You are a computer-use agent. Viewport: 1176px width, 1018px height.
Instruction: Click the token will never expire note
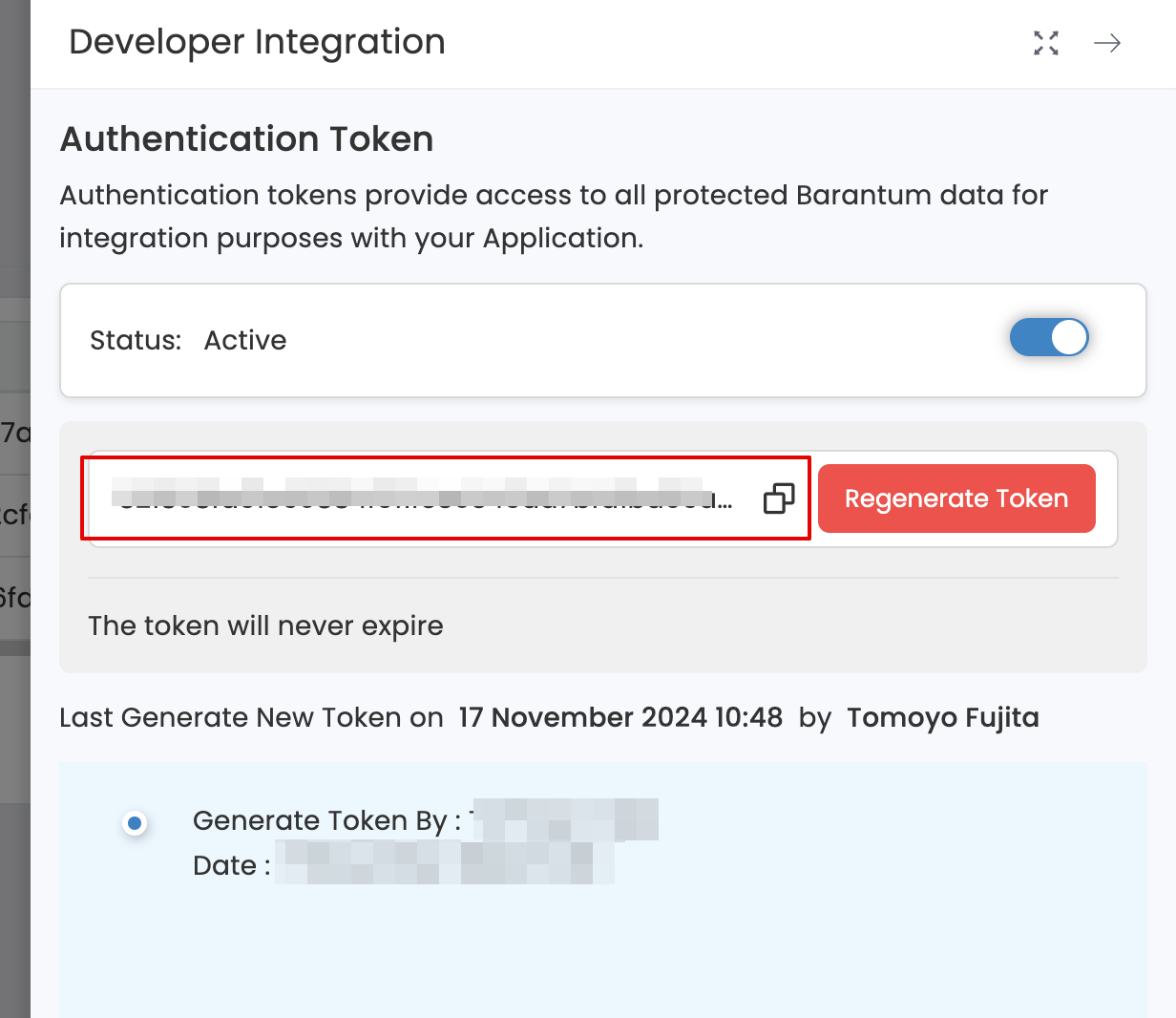[265, 626]
